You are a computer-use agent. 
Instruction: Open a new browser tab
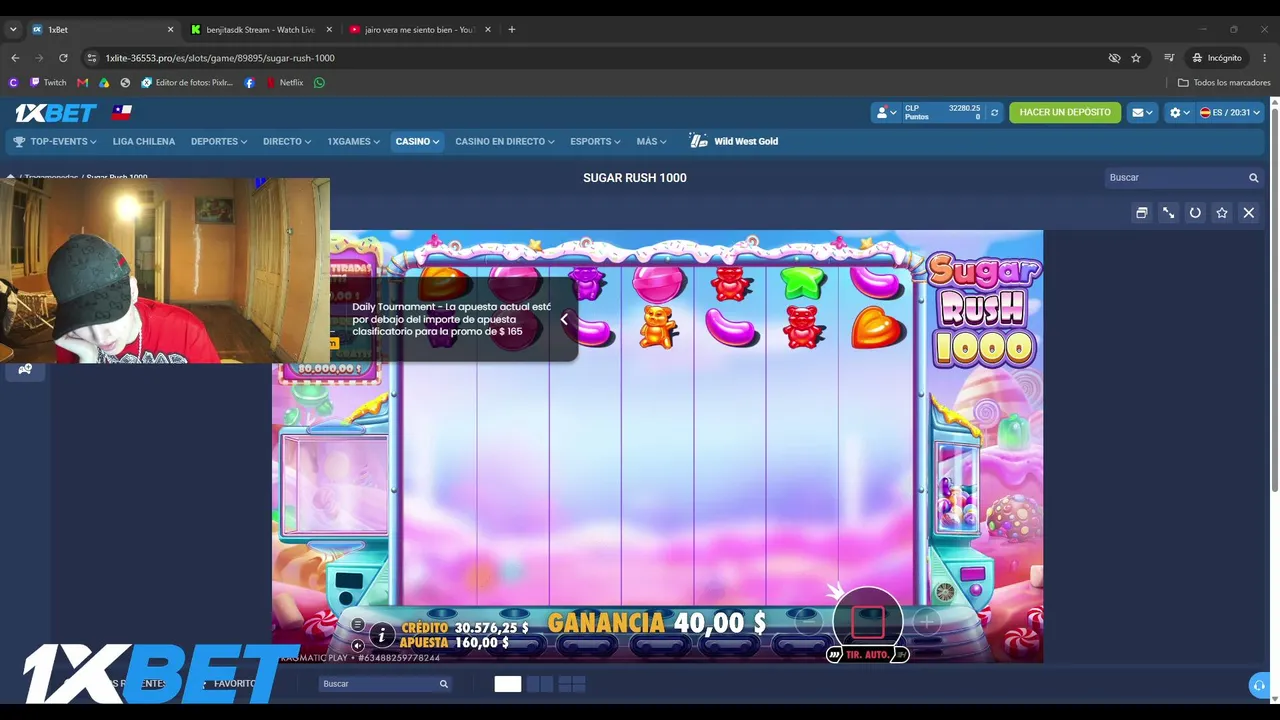point(512,30)
